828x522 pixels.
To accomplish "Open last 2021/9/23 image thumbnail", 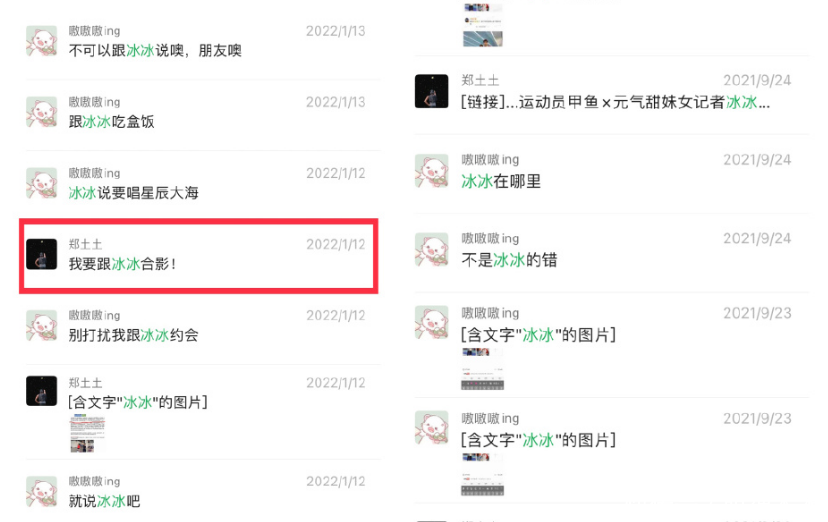I will (483, 474).
